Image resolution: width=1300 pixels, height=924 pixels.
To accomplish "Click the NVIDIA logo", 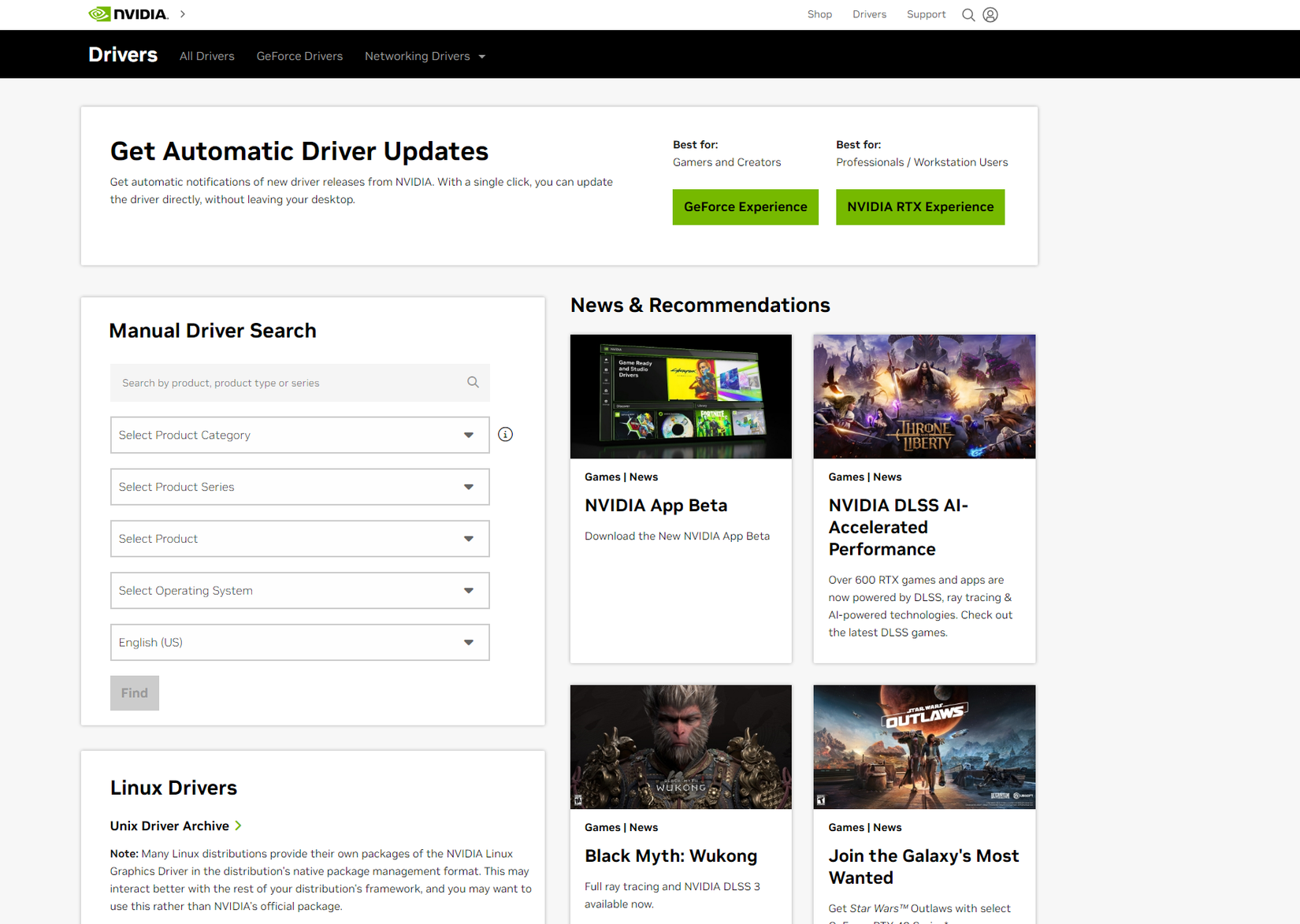I will (x=128, y=14).
